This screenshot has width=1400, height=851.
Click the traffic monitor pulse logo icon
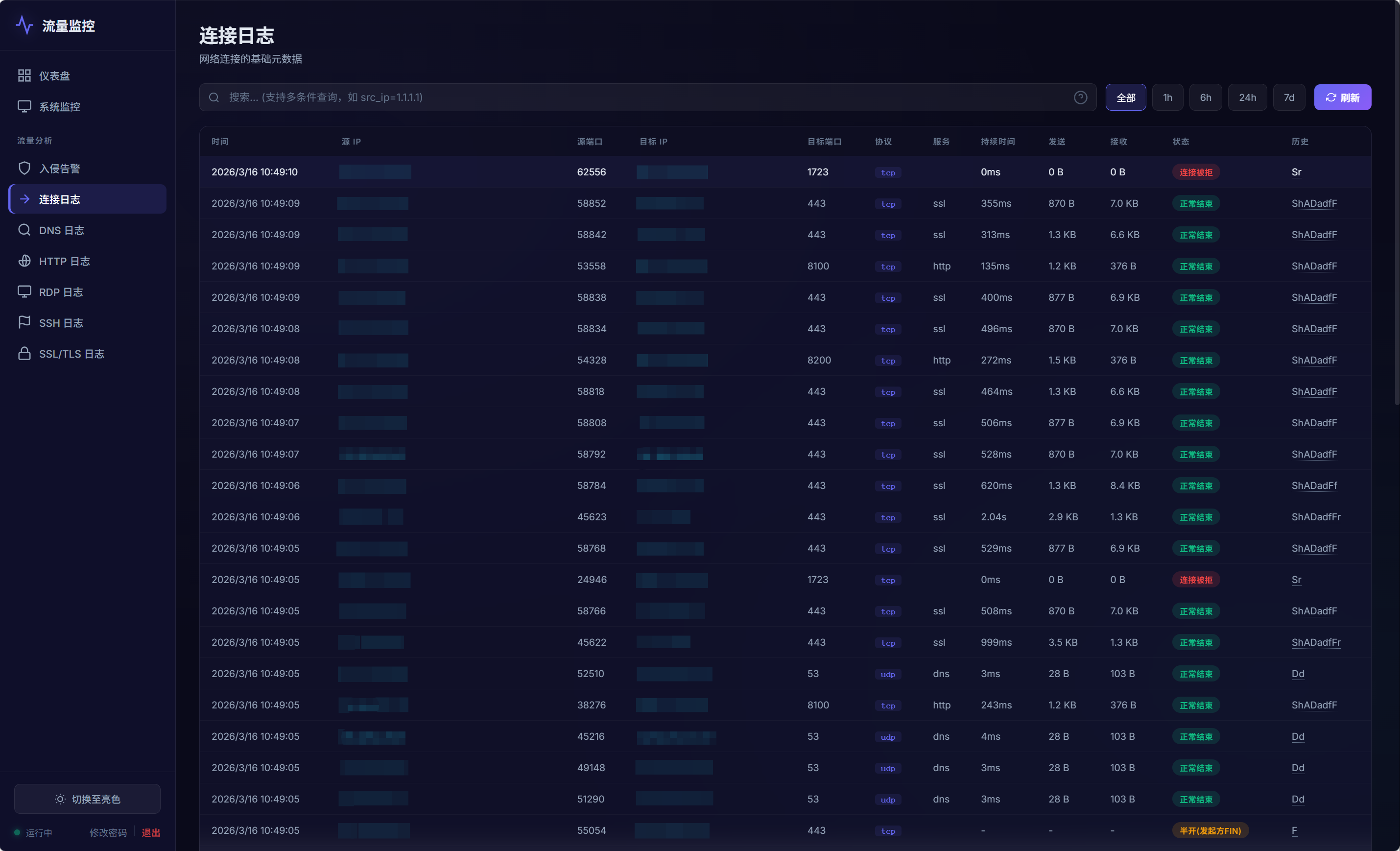click(x=24, y=25)
